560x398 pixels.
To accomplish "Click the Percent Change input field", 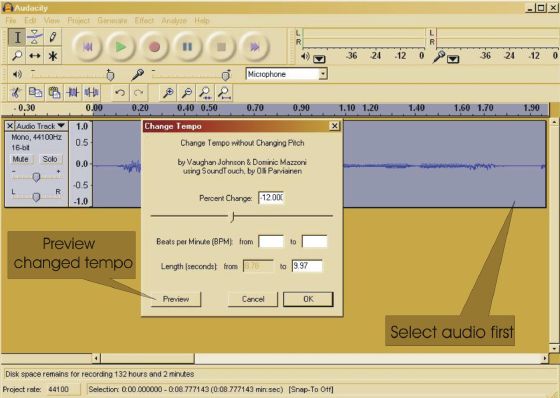I will [271, 198].
